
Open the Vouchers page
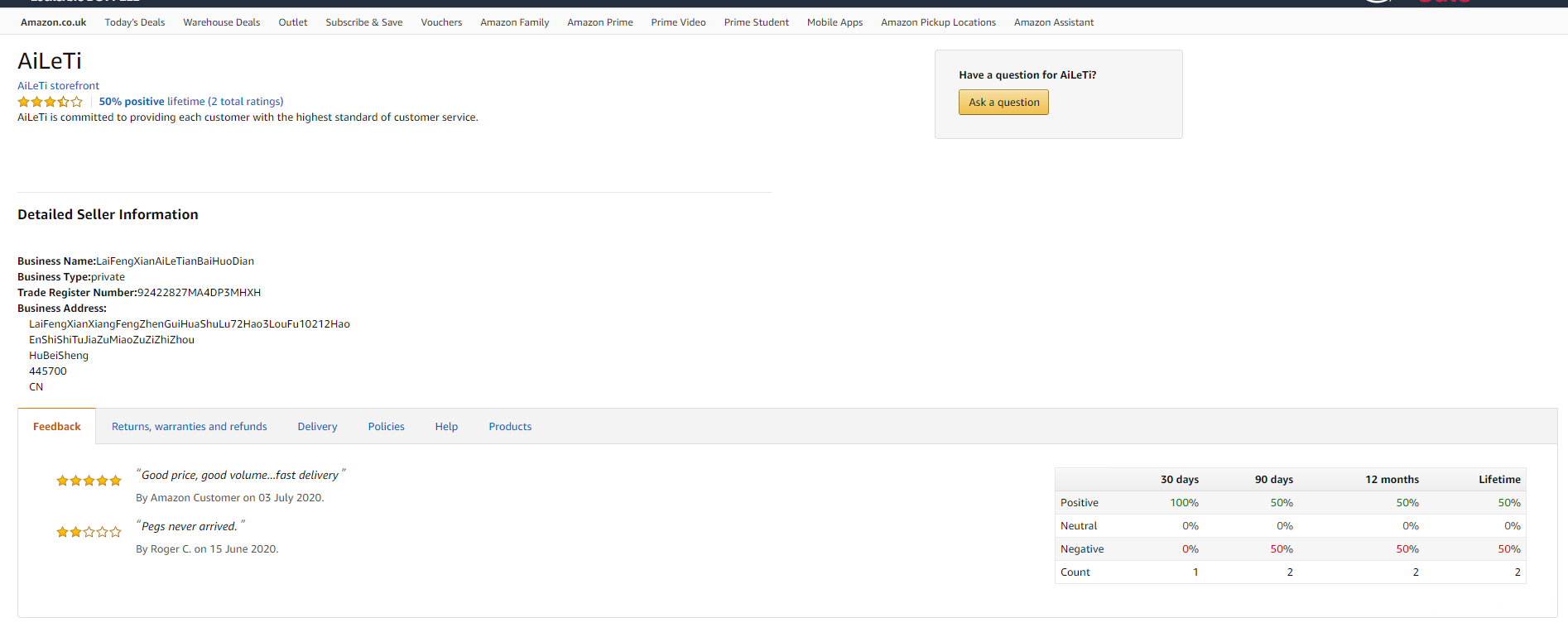click(x=441, y=22)
